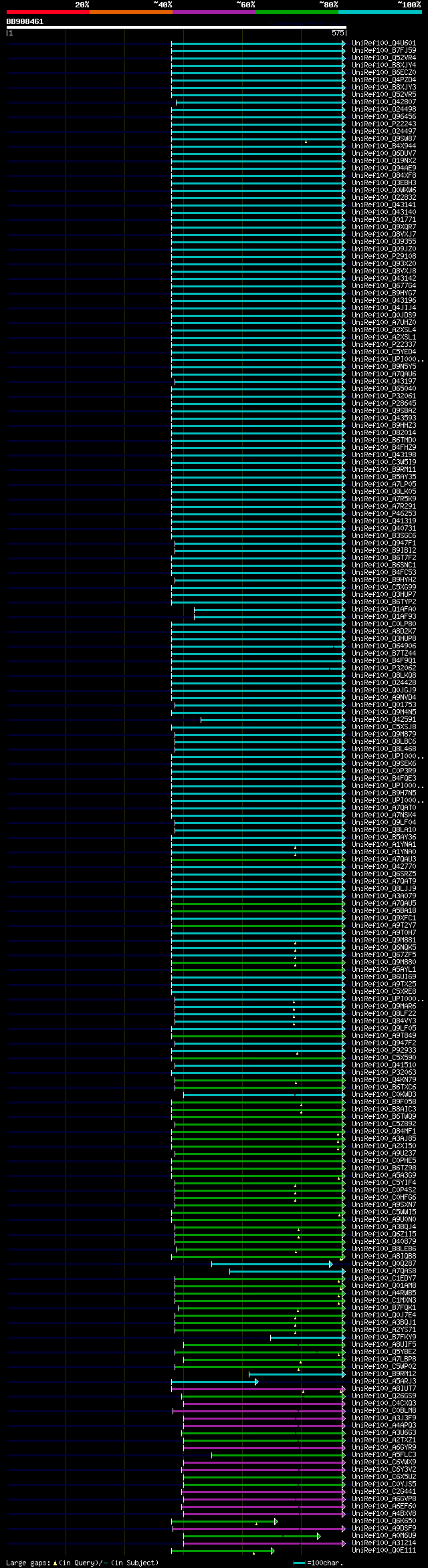Click the white query sequence bar

click(176, 27)
